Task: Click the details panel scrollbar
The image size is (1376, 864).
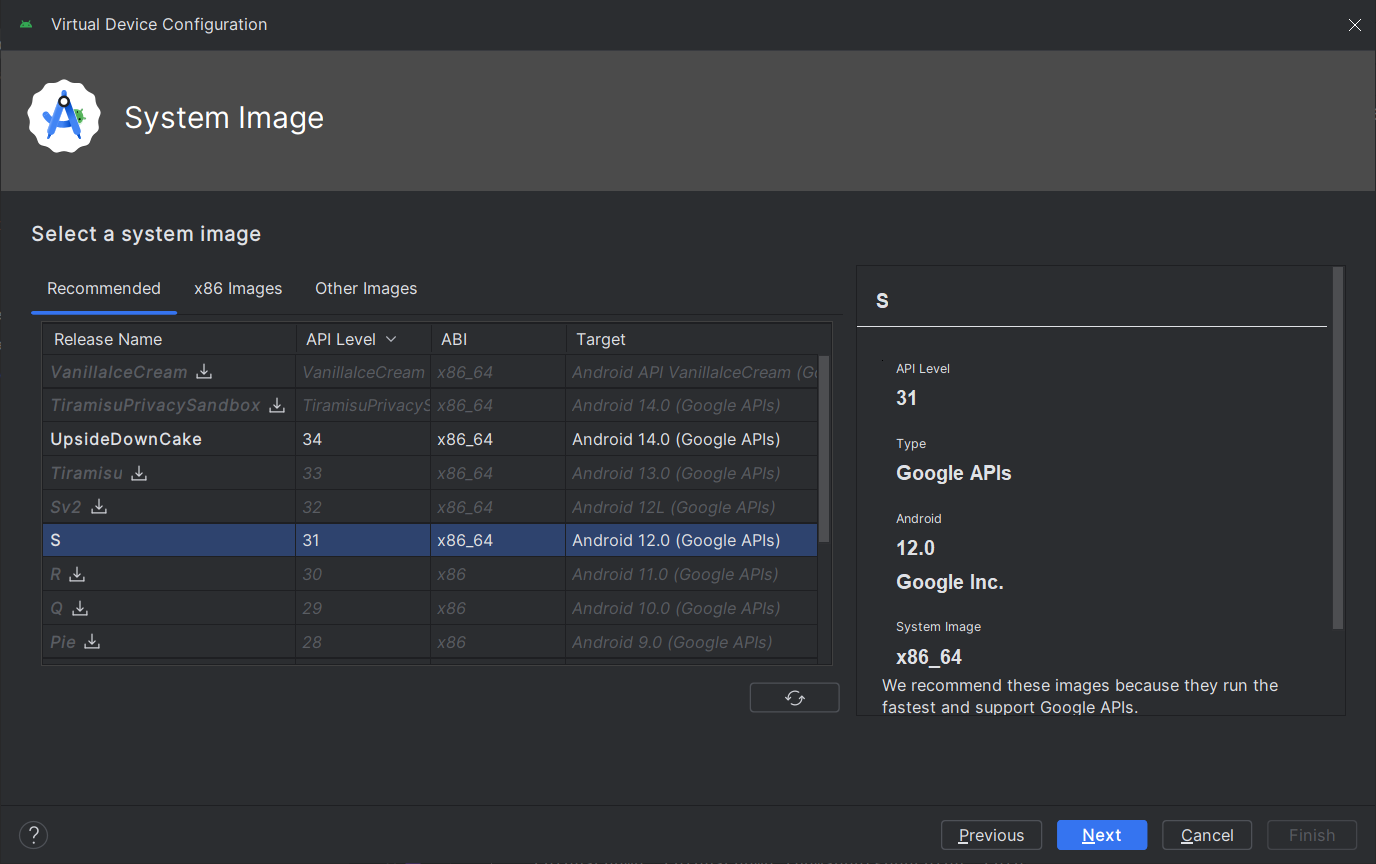Action: point(1338,450)
